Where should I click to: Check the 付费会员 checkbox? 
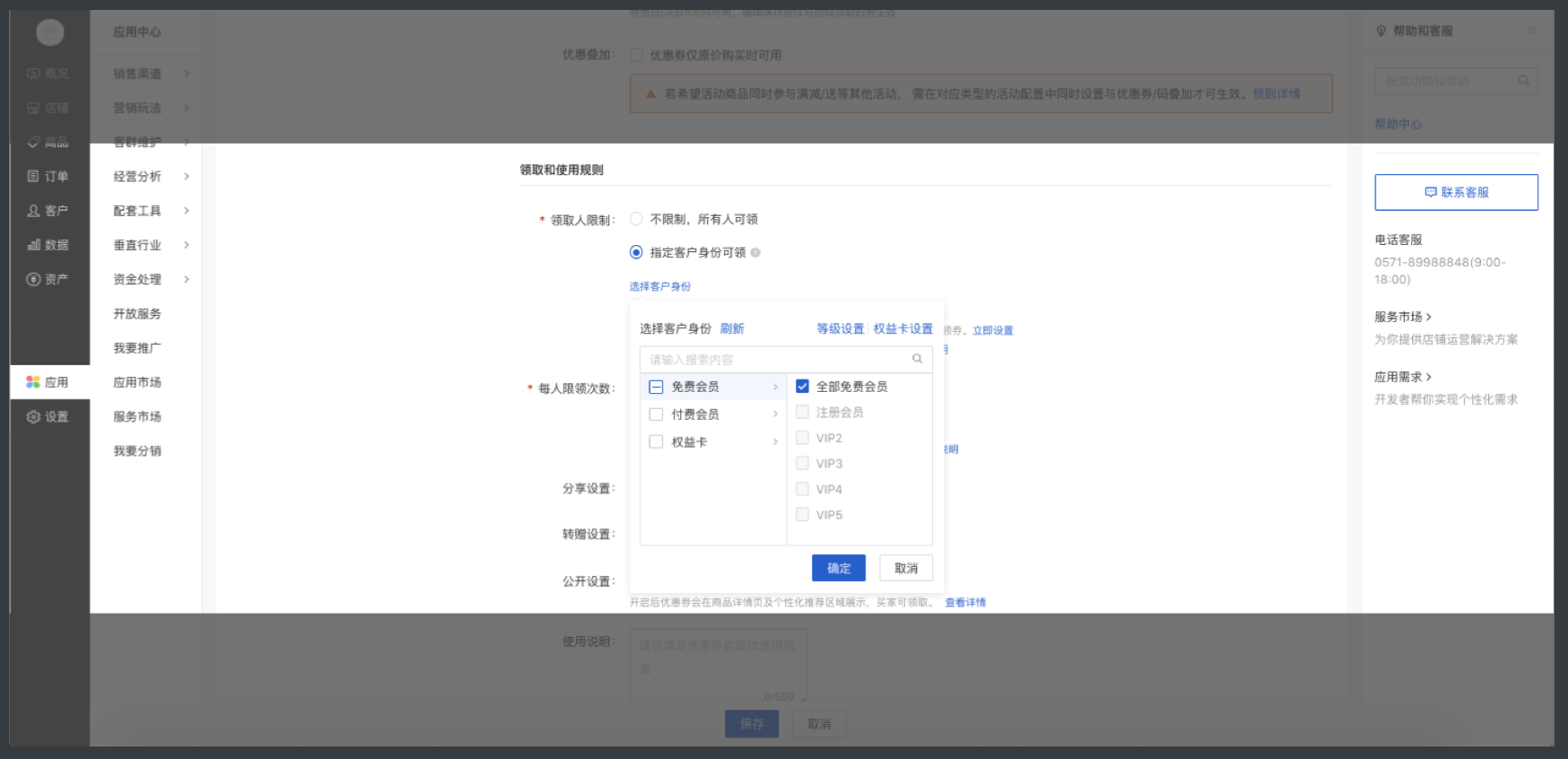(x=656, y=414)
